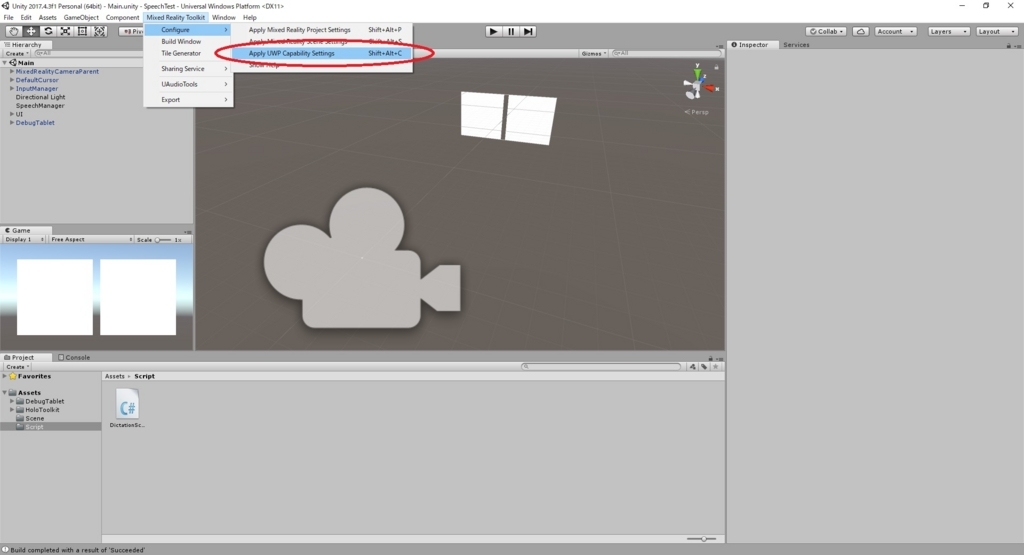Open the Collab dropdown
Image resolution: width=1024 pixels, height=555 pixels.
point(826,31)
